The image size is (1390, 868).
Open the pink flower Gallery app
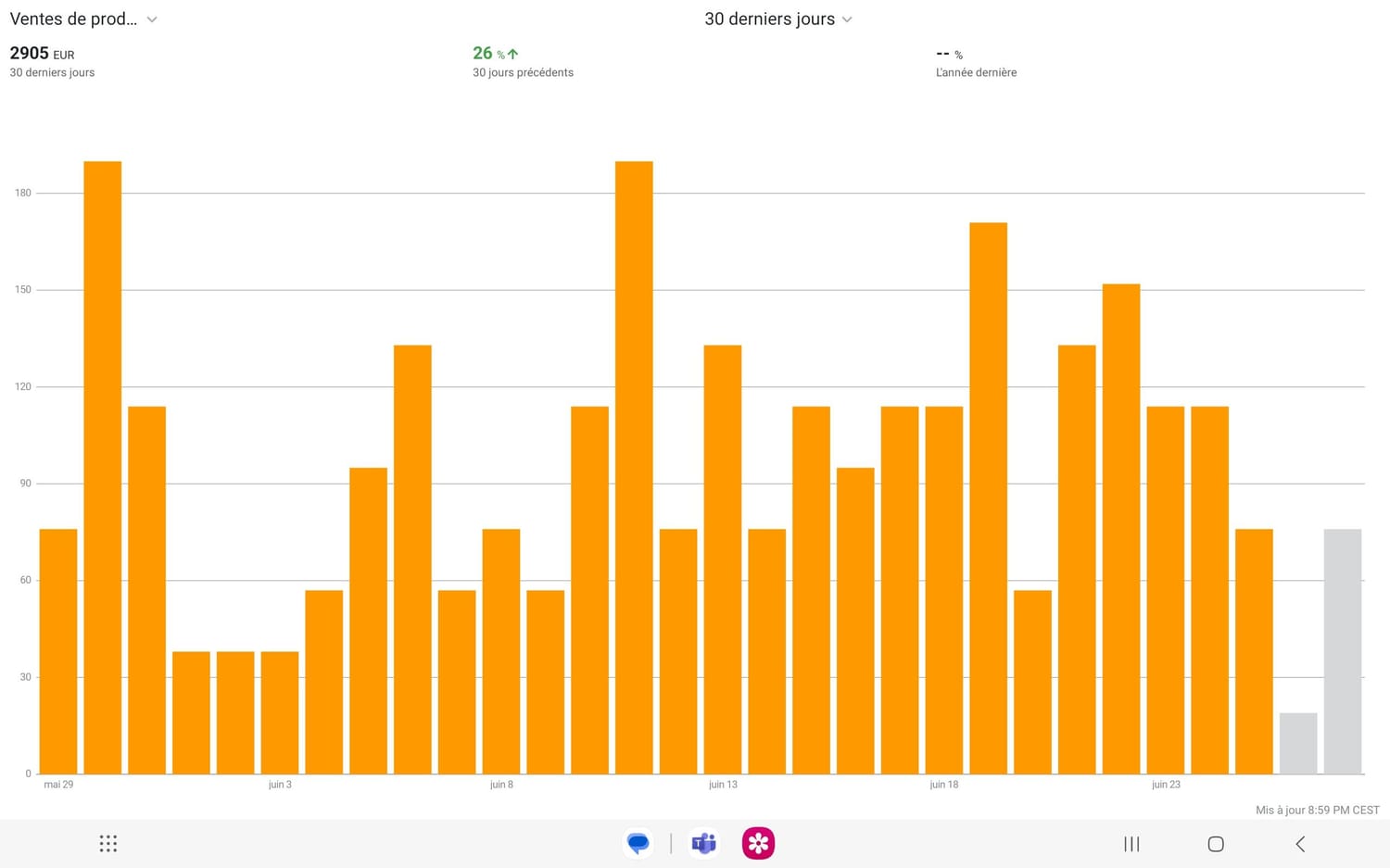pos(758,844)
